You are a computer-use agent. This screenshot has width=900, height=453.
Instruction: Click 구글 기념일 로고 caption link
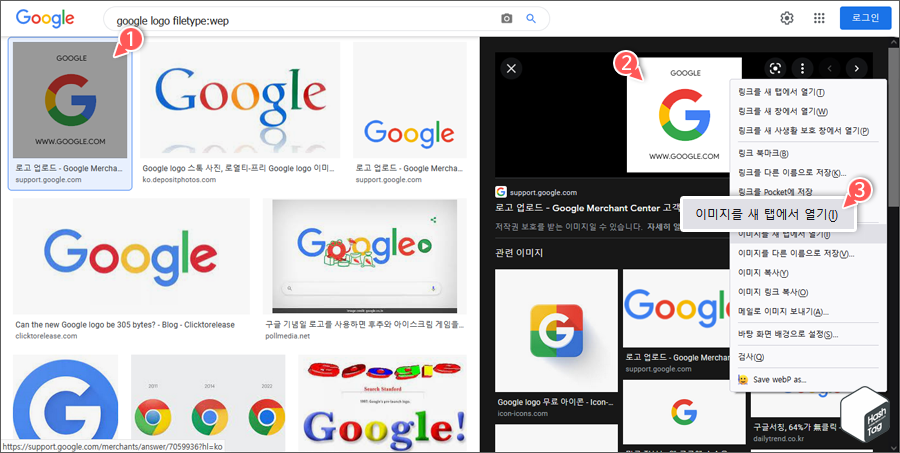364,325
